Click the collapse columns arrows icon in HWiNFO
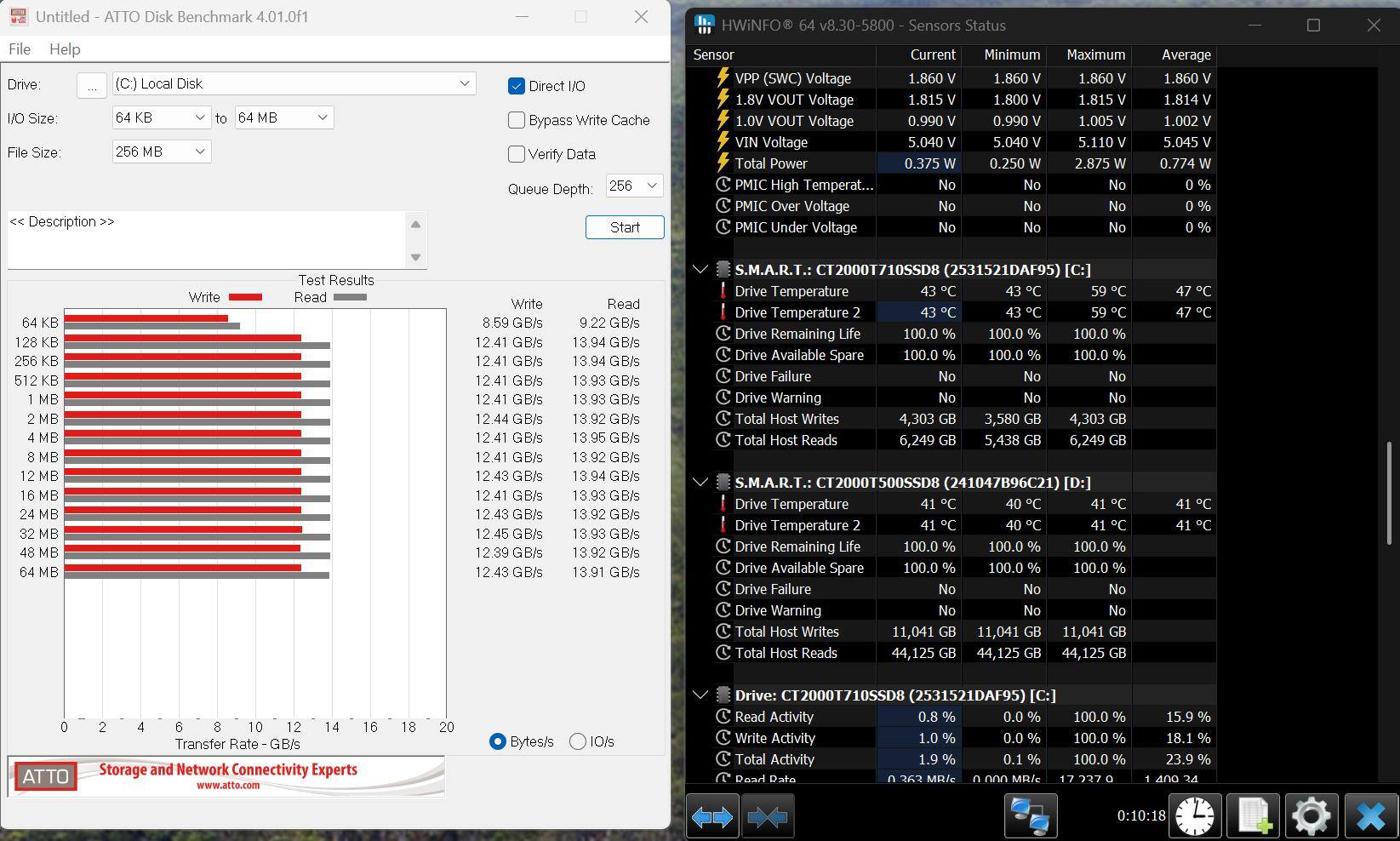Image resolution: width=1400 pixels, height=841 pixels. tap(767, 816)
